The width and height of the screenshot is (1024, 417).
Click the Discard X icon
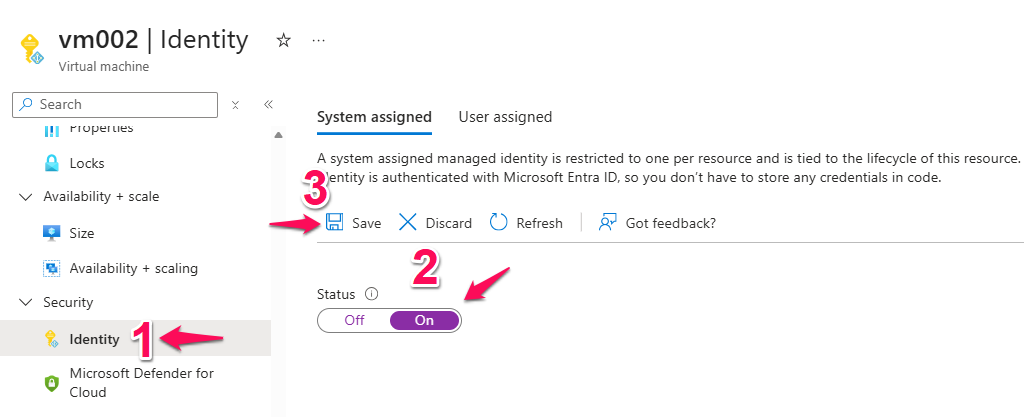408,223
